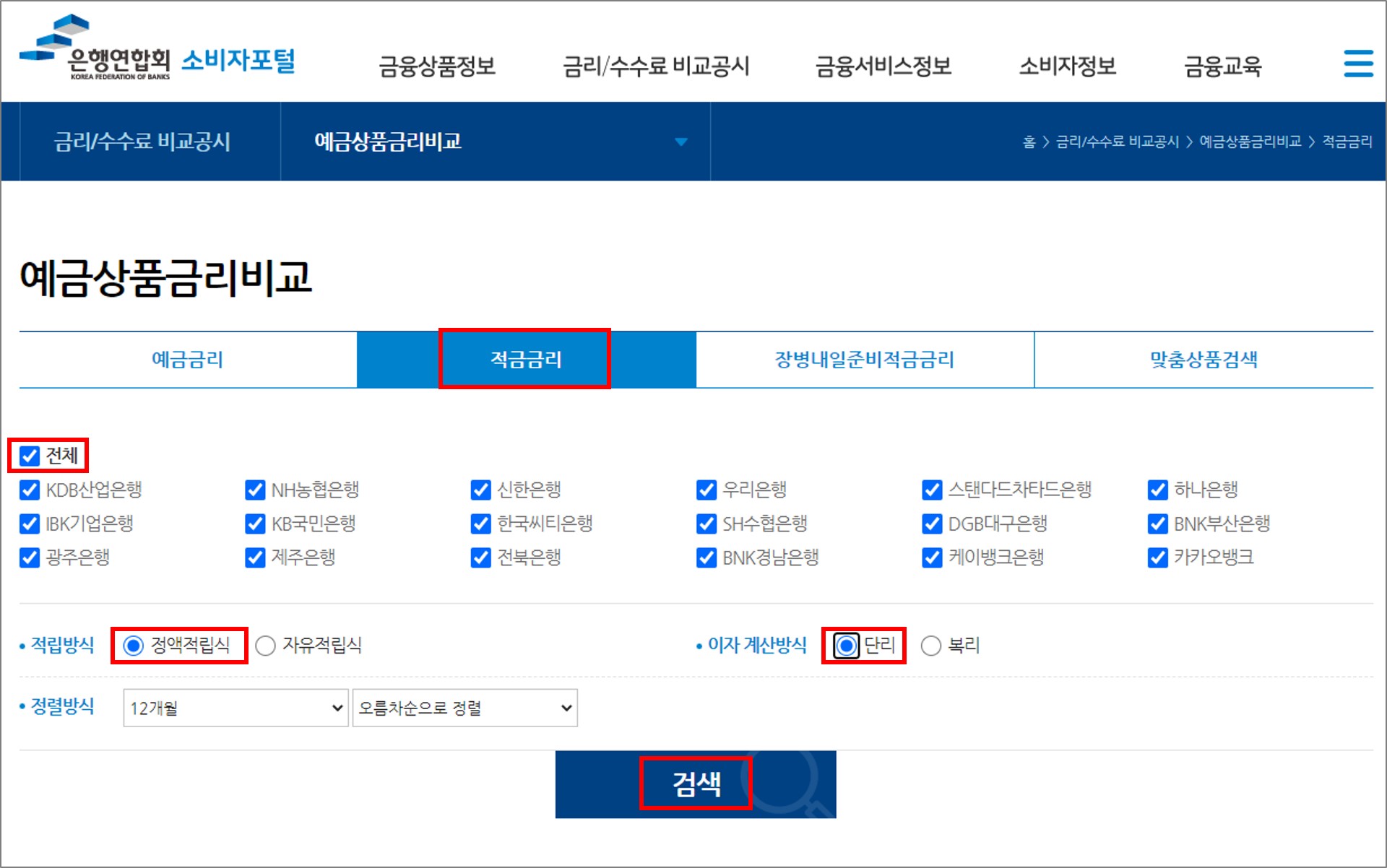Open the 소비자정보 top menu
The width and height of the screenshot is (1387, 868).
pyautogui.click(x=1067, y=66)
